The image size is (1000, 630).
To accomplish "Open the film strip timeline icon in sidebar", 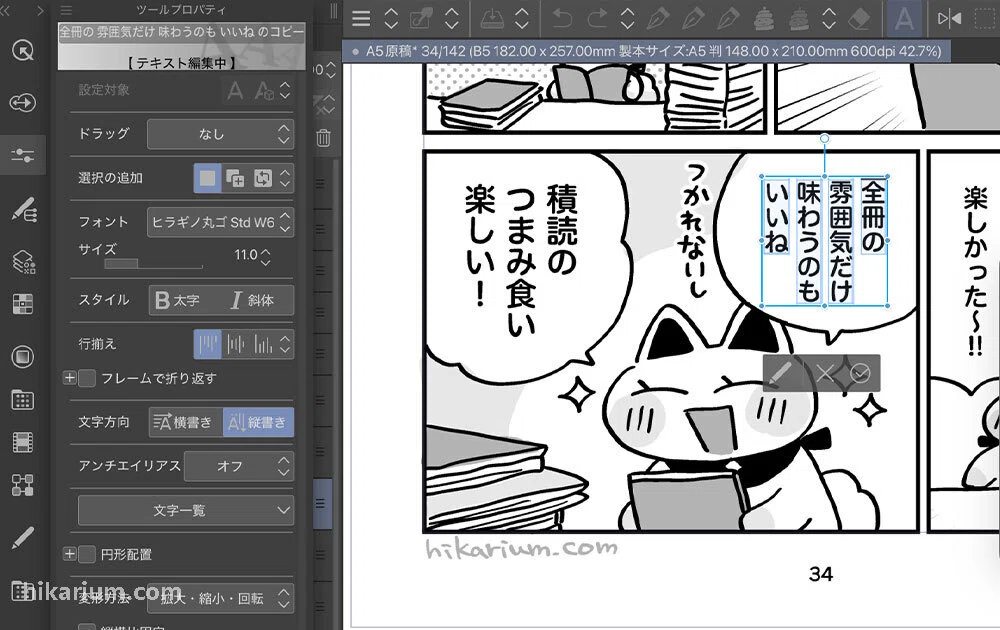I will click(23, 442).
